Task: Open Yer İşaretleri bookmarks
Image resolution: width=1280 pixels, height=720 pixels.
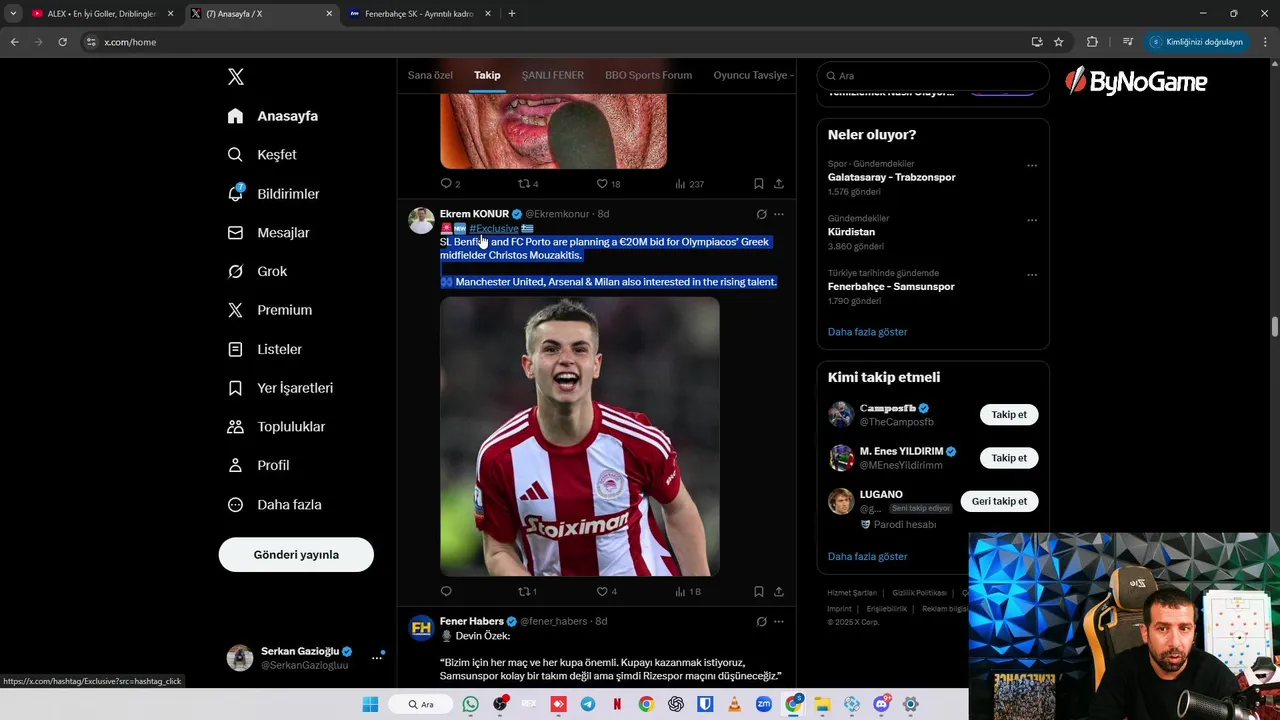Action: click(x=280, y=388)
